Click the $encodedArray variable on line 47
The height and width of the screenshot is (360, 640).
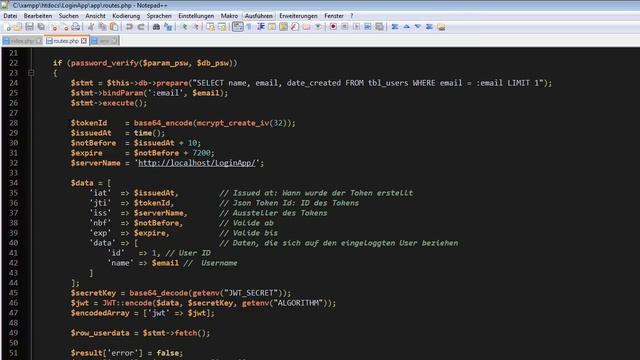click(x=100, y=313)
